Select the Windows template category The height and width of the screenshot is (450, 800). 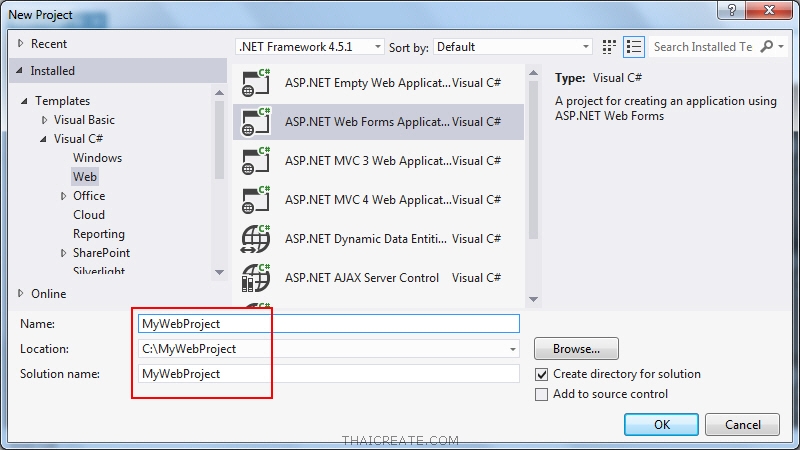click(97, 158)
